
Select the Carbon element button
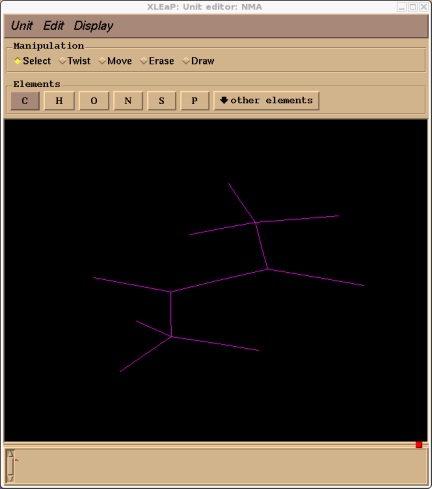(x=25, y=101)
